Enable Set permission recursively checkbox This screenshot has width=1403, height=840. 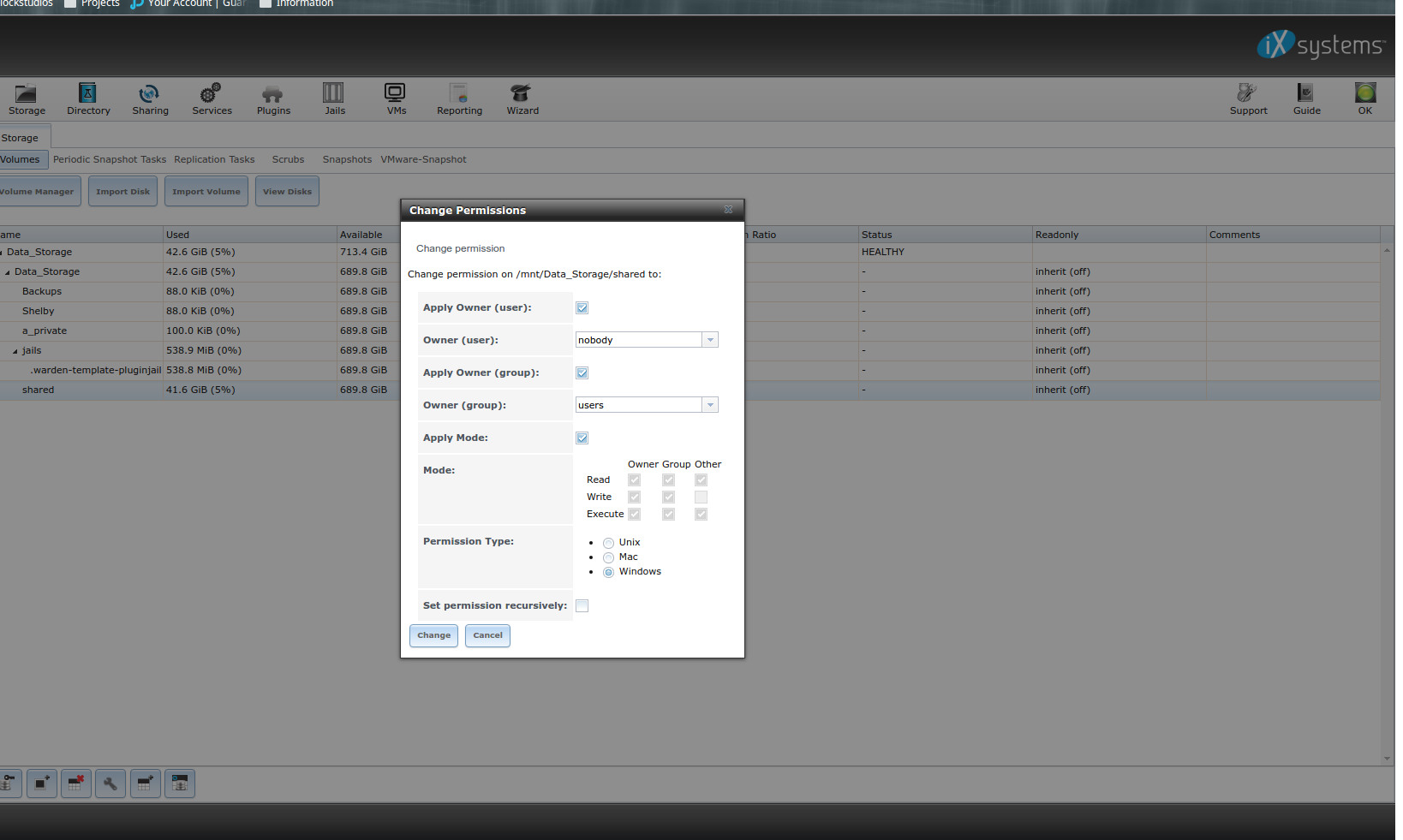pos(582,606)
